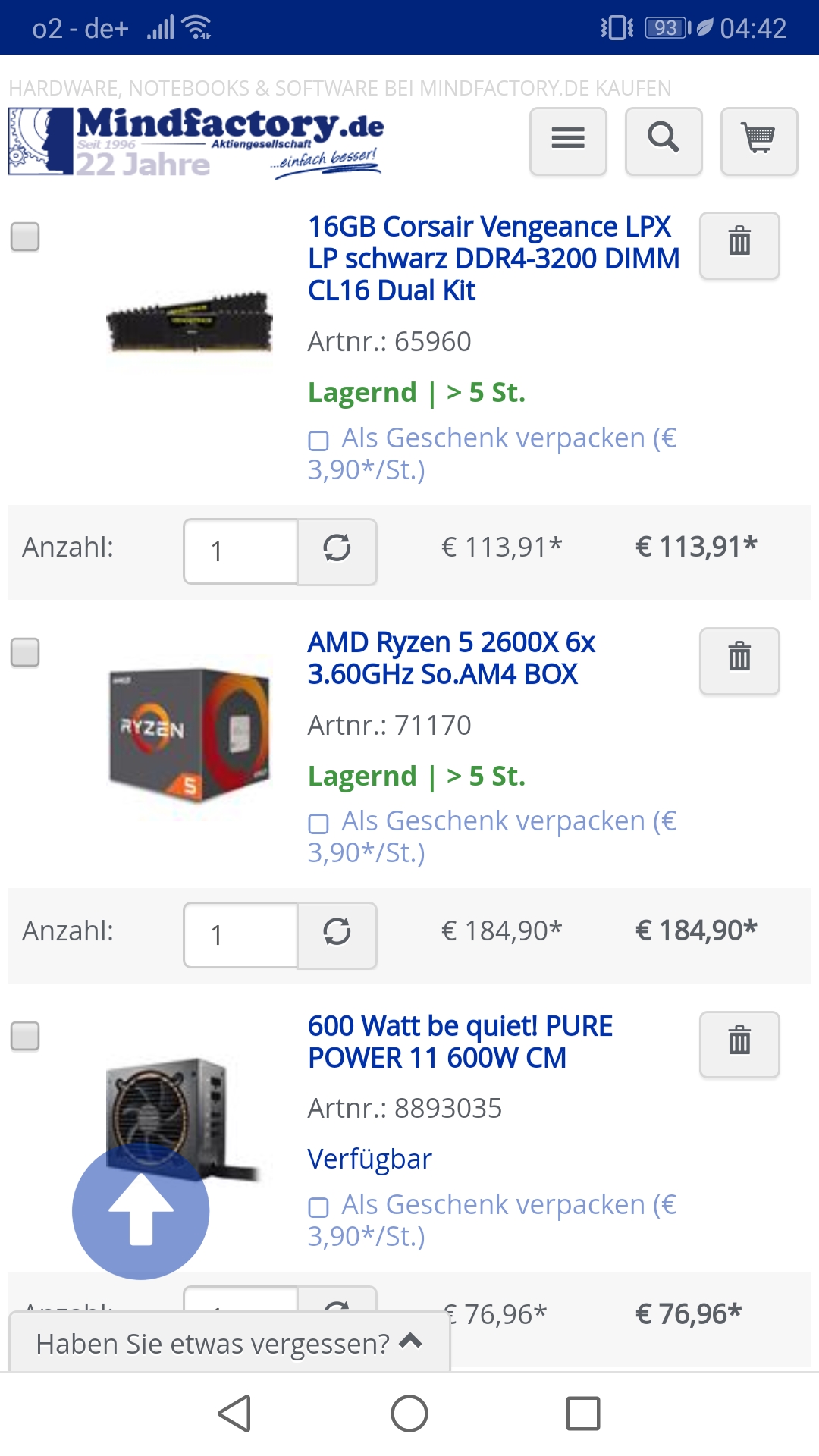This screenshot has width=819, height=1456.
Task: Edit quantity field for Ryzen CPU
Action: click(x=241, y=935)
